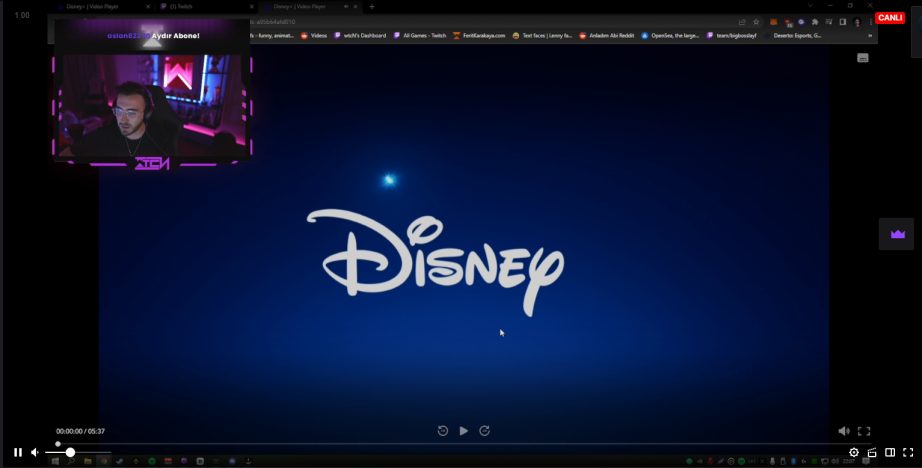Click the browser address bar URL

click(x=272, y=22)
